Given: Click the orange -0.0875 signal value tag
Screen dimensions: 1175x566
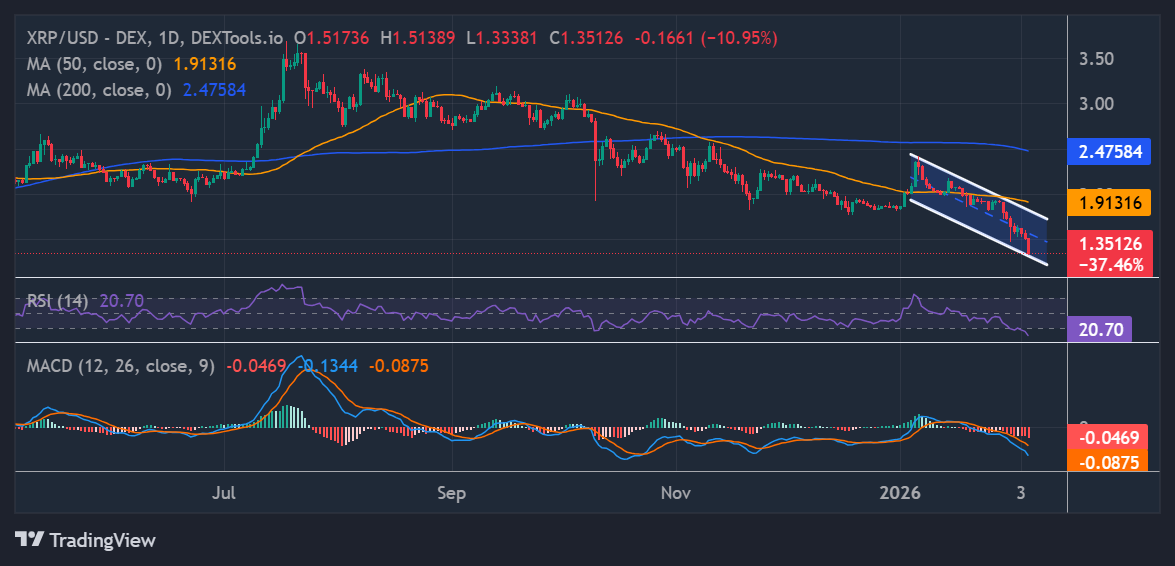Looking at the screenshot, I should click(1108, 460).
